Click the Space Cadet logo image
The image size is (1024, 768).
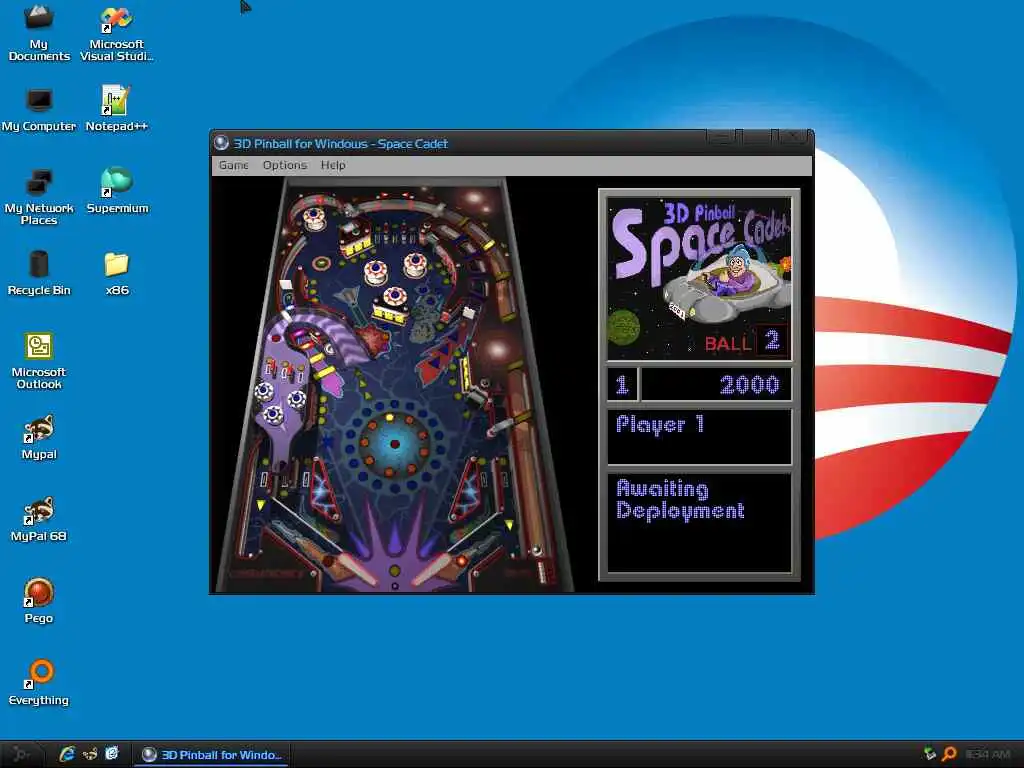click(699, 279)
